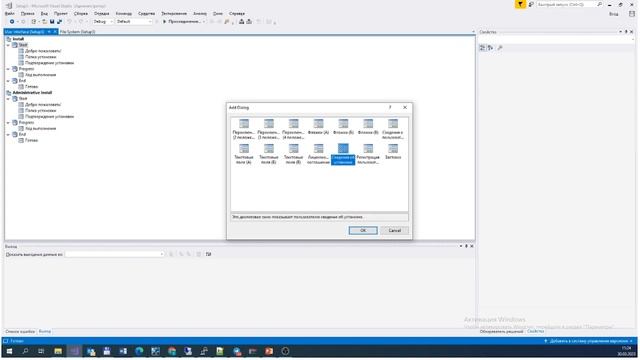Collapse the Progress node under Install
The height and width of the screenshot is (360, 640).
point(8,69)
